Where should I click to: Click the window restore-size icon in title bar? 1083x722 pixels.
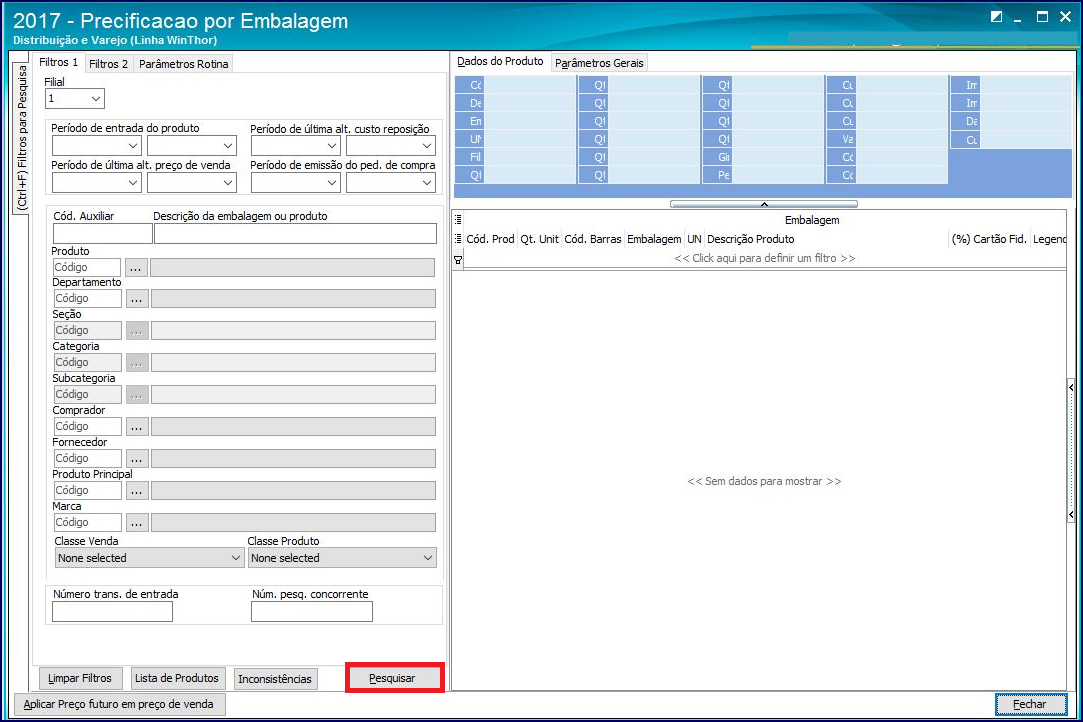coord(996,17)
